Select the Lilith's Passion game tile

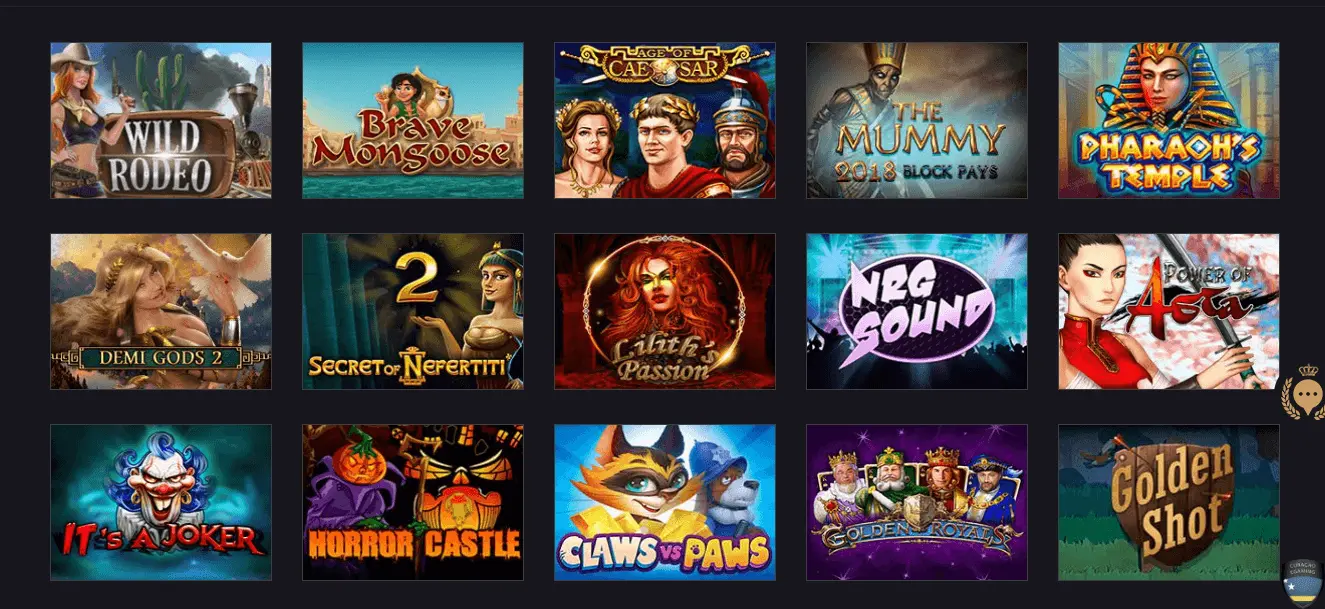(665, 311)
